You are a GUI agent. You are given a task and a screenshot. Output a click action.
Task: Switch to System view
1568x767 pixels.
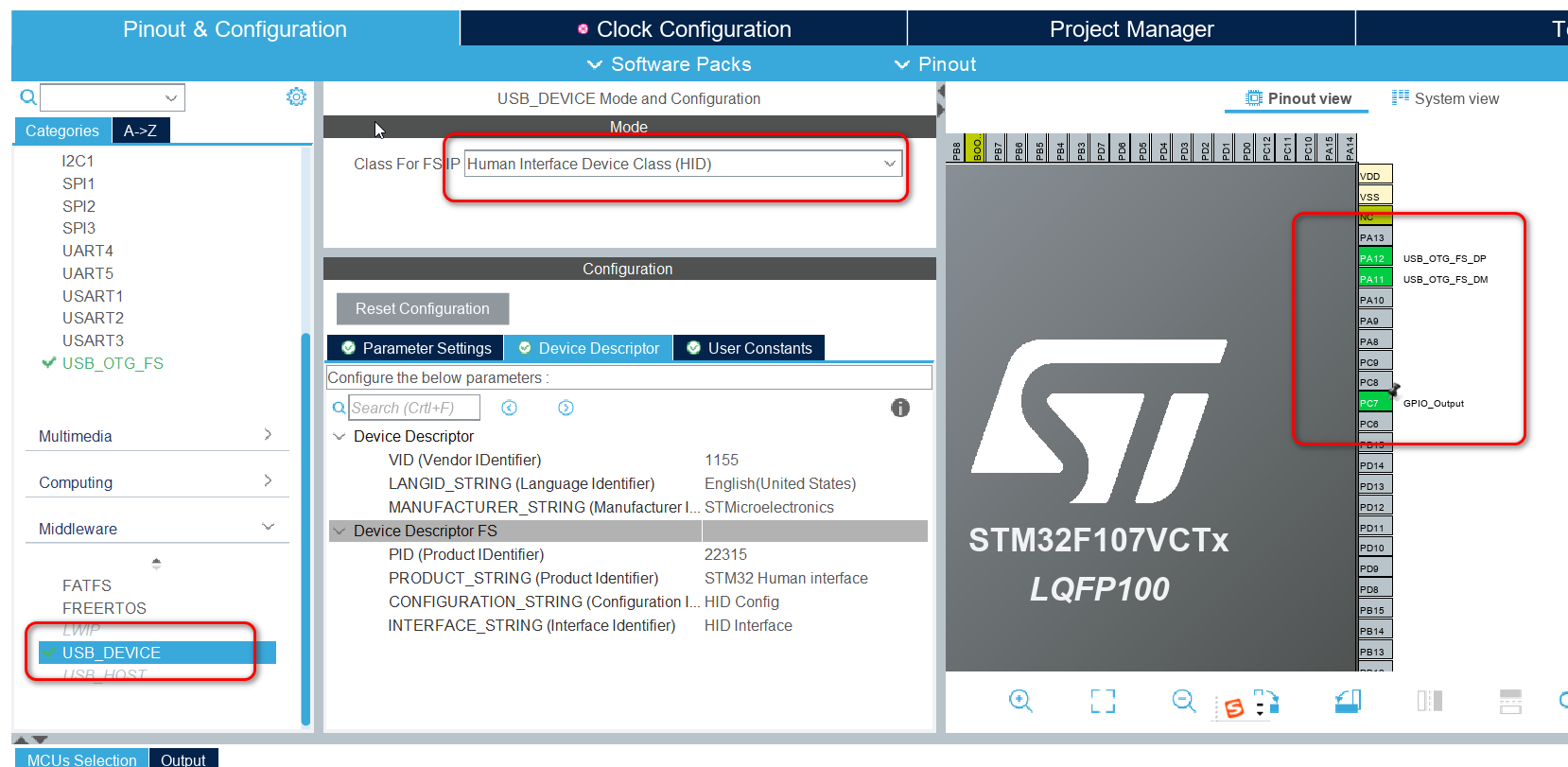(x=1445, y=98)
